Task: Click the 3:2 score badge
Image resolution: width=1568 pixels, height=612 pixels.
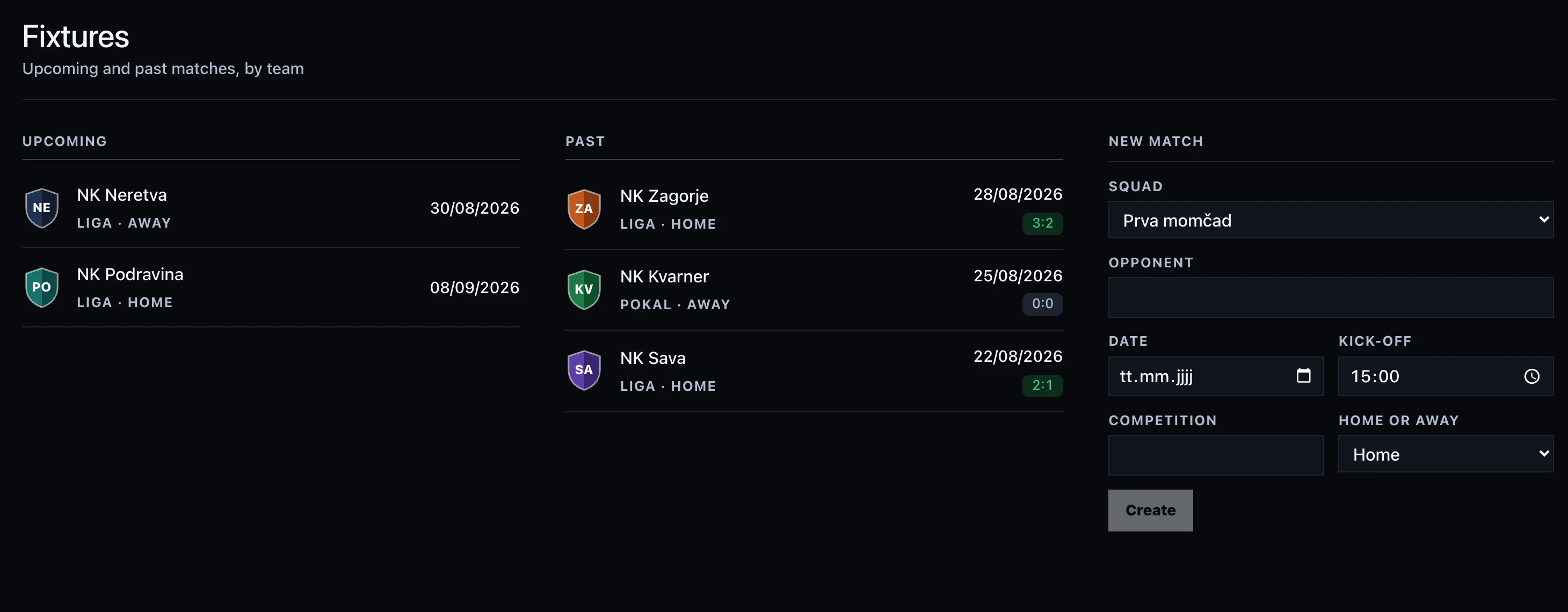Action: coord(1042,223)
